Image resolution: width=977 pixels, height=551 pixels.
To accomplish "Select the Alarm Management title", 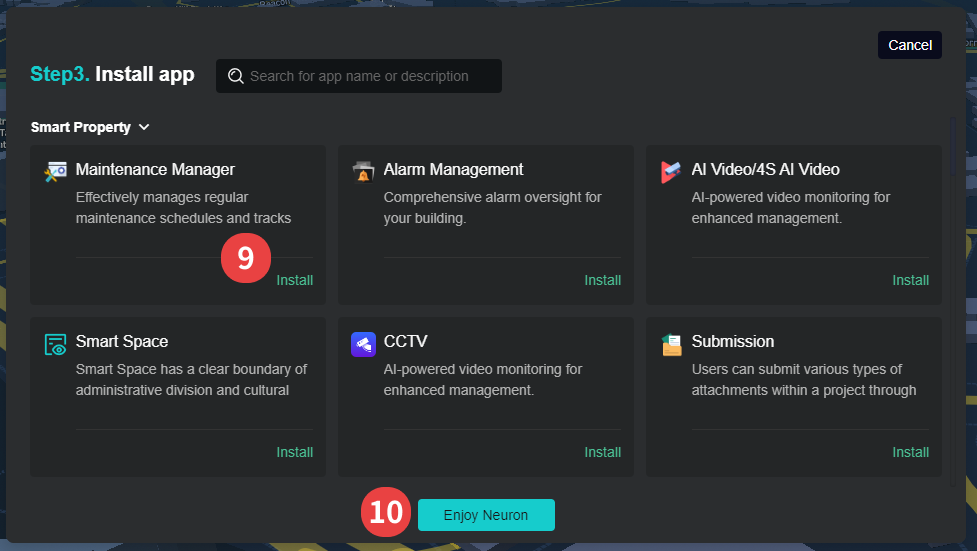I will click(x=454, y=170).
